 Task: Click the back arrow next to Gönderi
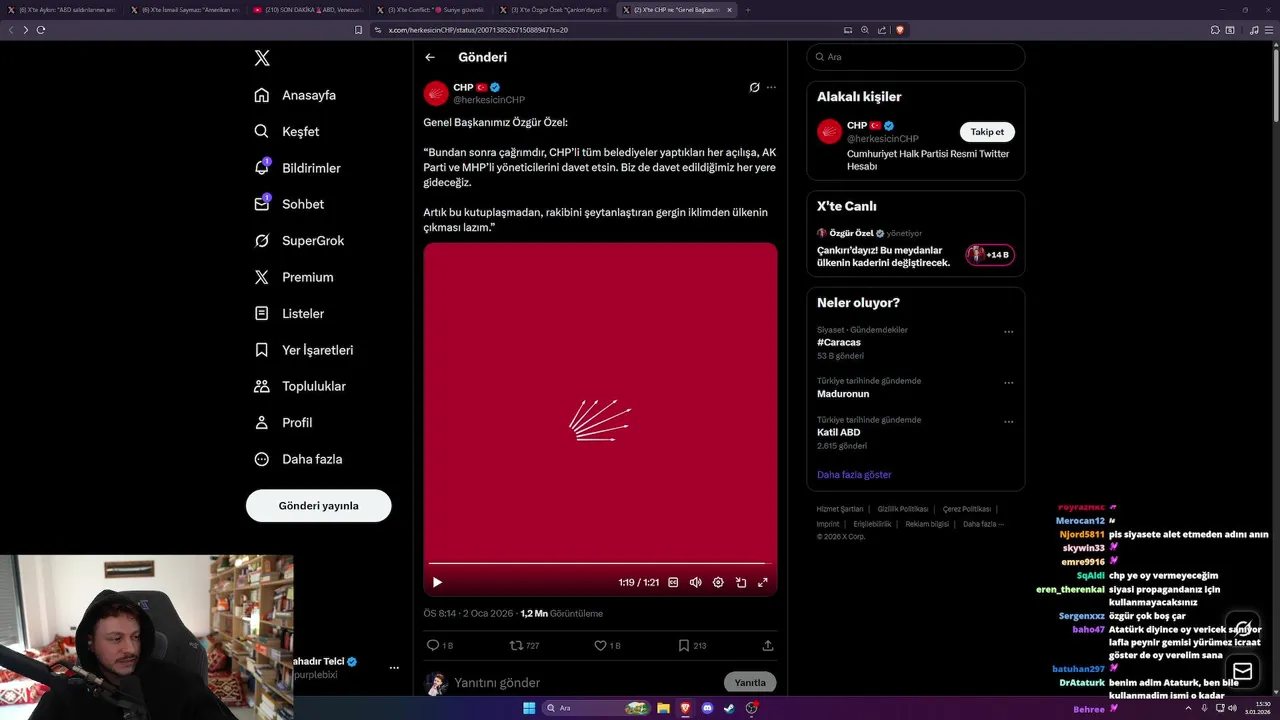pyautogui.click(x=430, y=57)
